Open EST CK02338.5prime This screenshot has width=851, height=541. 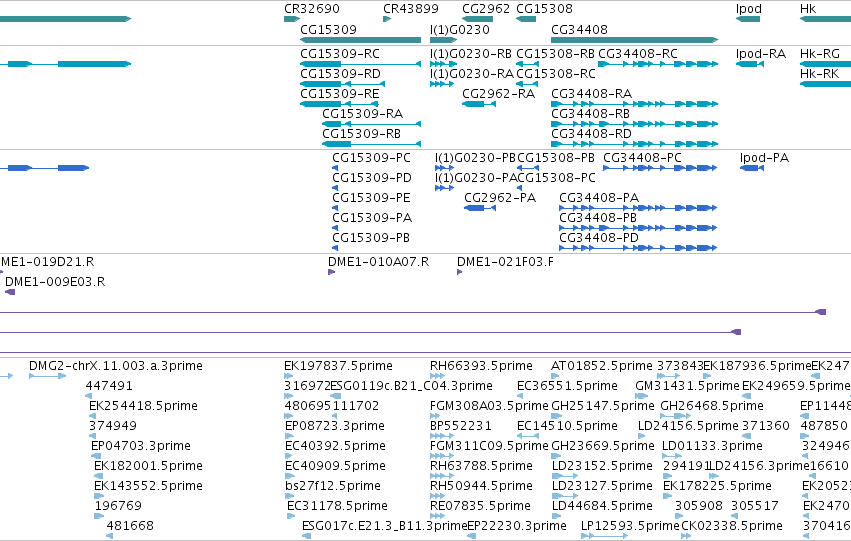pyautogui.click(x=686, y=536)
